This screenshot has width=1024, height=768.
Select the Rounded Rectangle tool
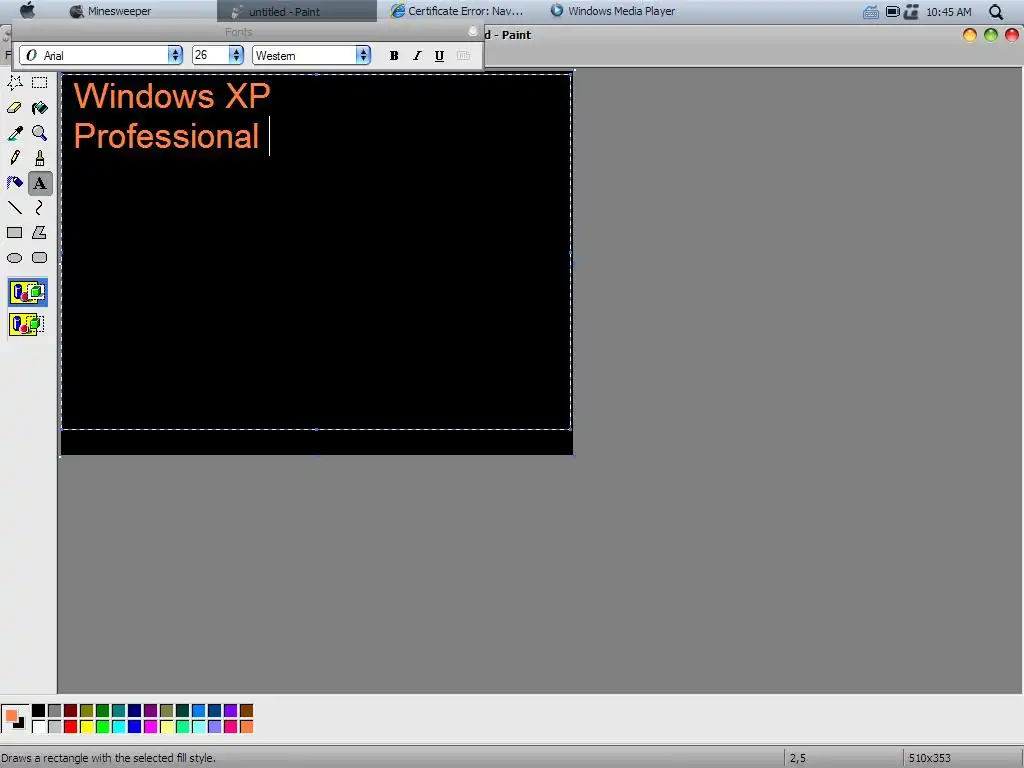(x=40, y=258)
